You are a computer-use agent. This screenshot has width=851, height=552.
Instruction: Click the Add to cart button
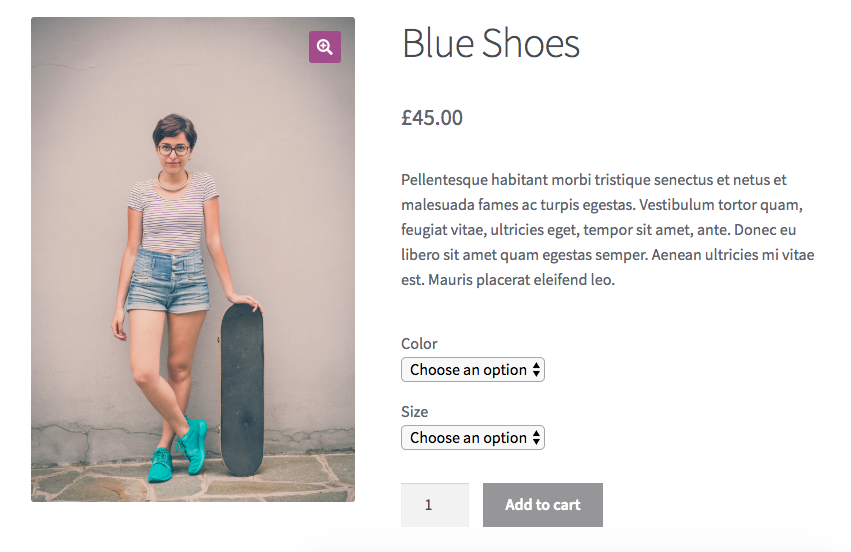point(543,505)
